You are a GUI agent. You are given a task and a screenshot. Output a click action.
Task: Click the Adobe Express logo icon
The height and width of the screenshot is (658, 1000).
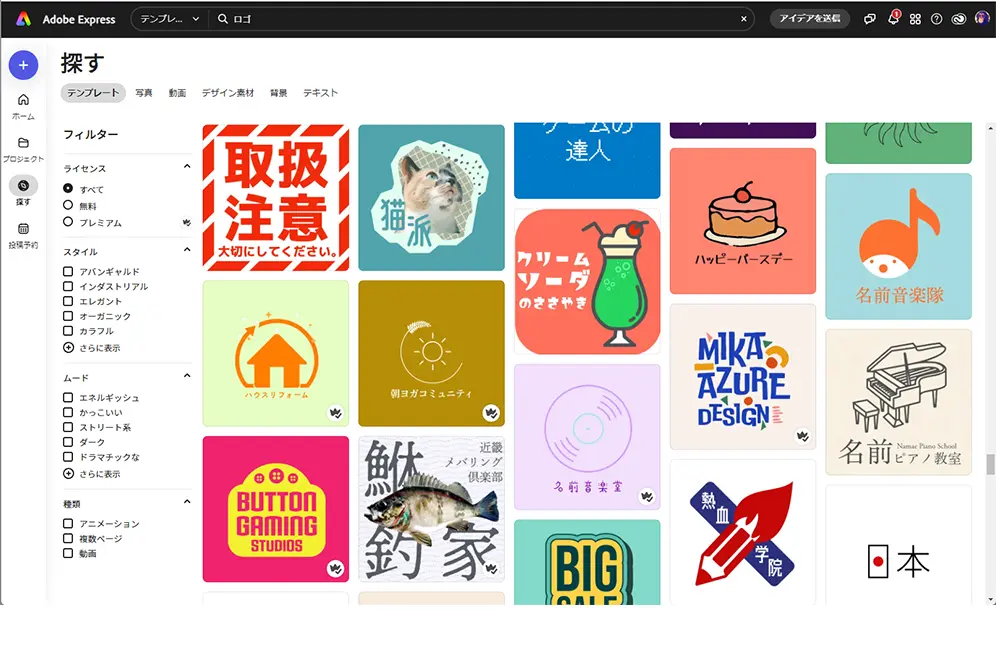click(23, 19)
